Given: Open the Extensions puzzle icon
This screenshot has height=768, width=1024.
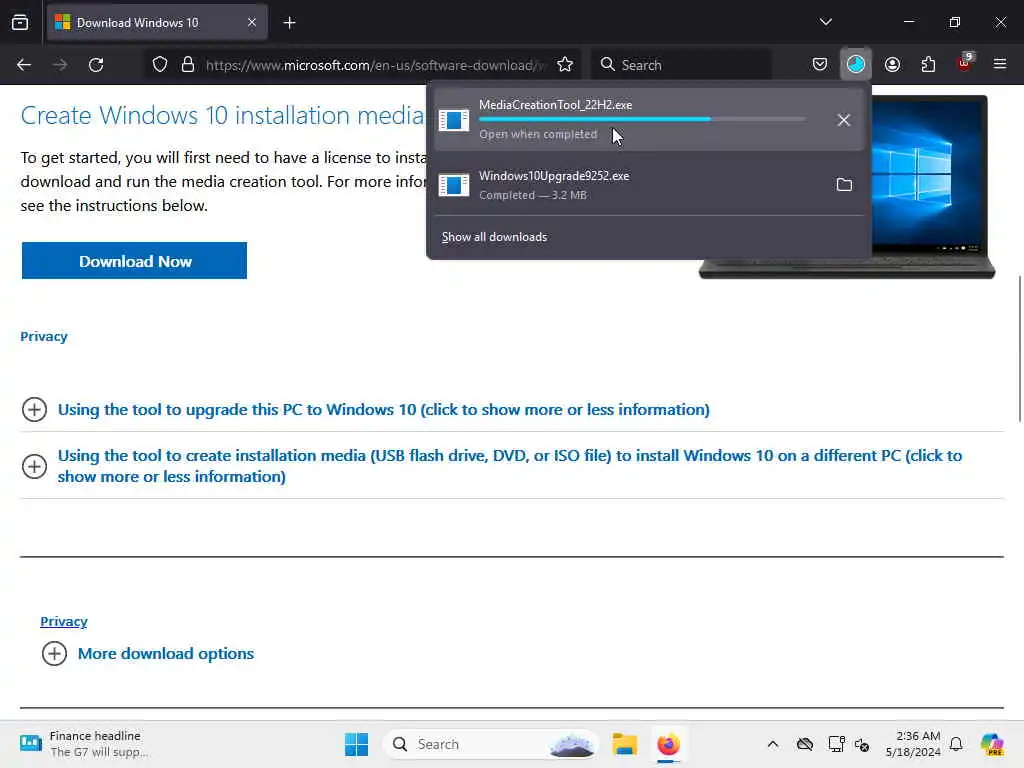Looking at the screenshot, I should (x=928, y=64).
